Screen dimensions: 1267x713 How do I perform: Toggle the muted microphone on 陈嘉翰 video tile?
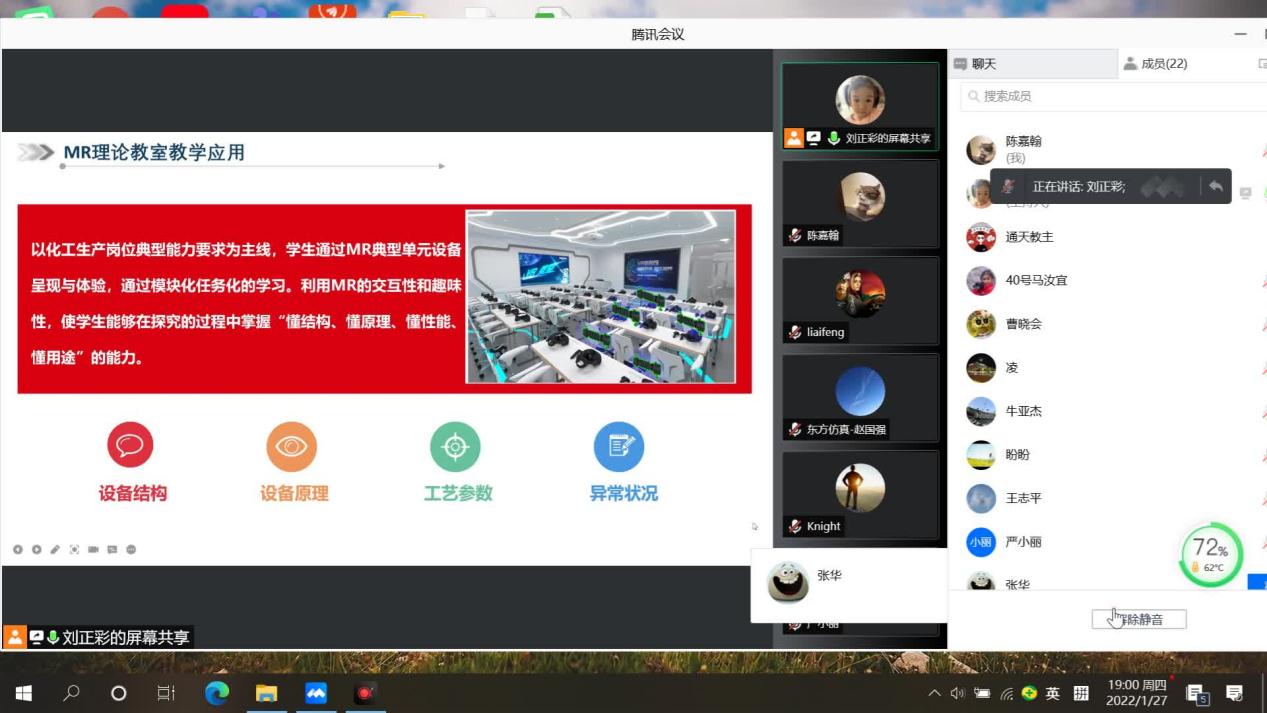[x=795, y=236]
